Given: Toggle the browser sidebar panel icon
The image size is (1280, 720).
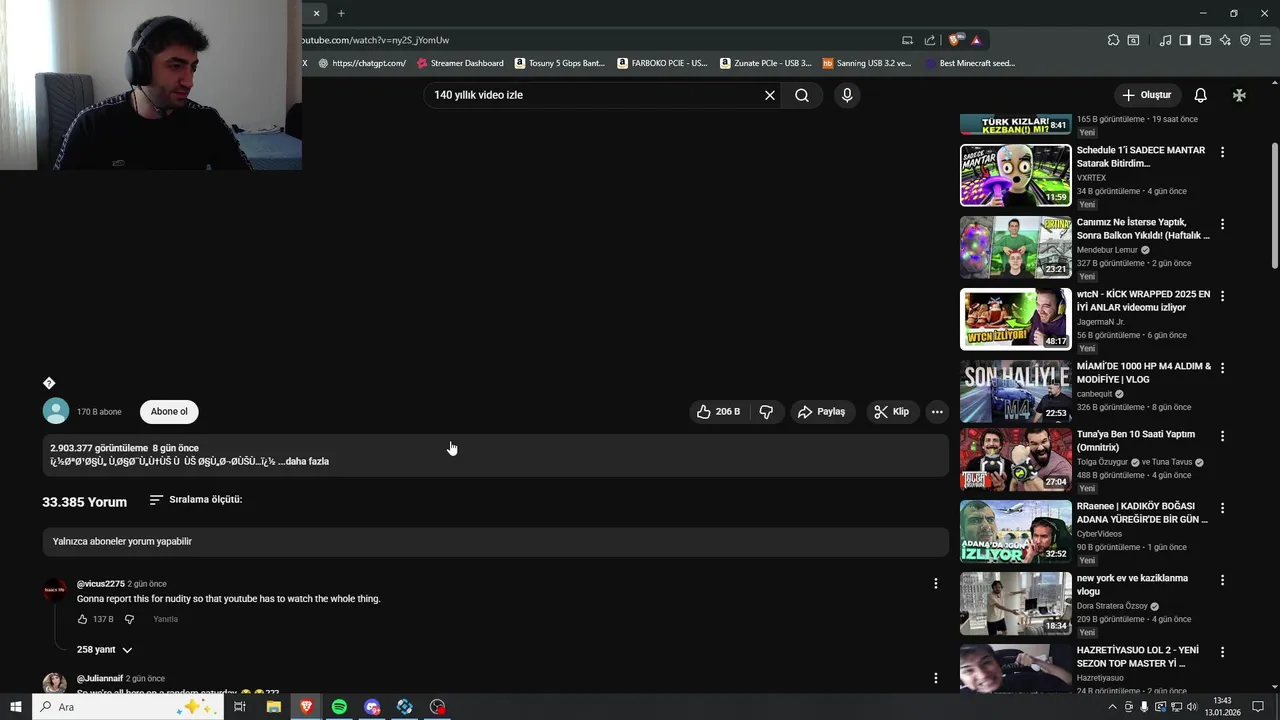Looking at the screenshot, I should point(1185,40).
